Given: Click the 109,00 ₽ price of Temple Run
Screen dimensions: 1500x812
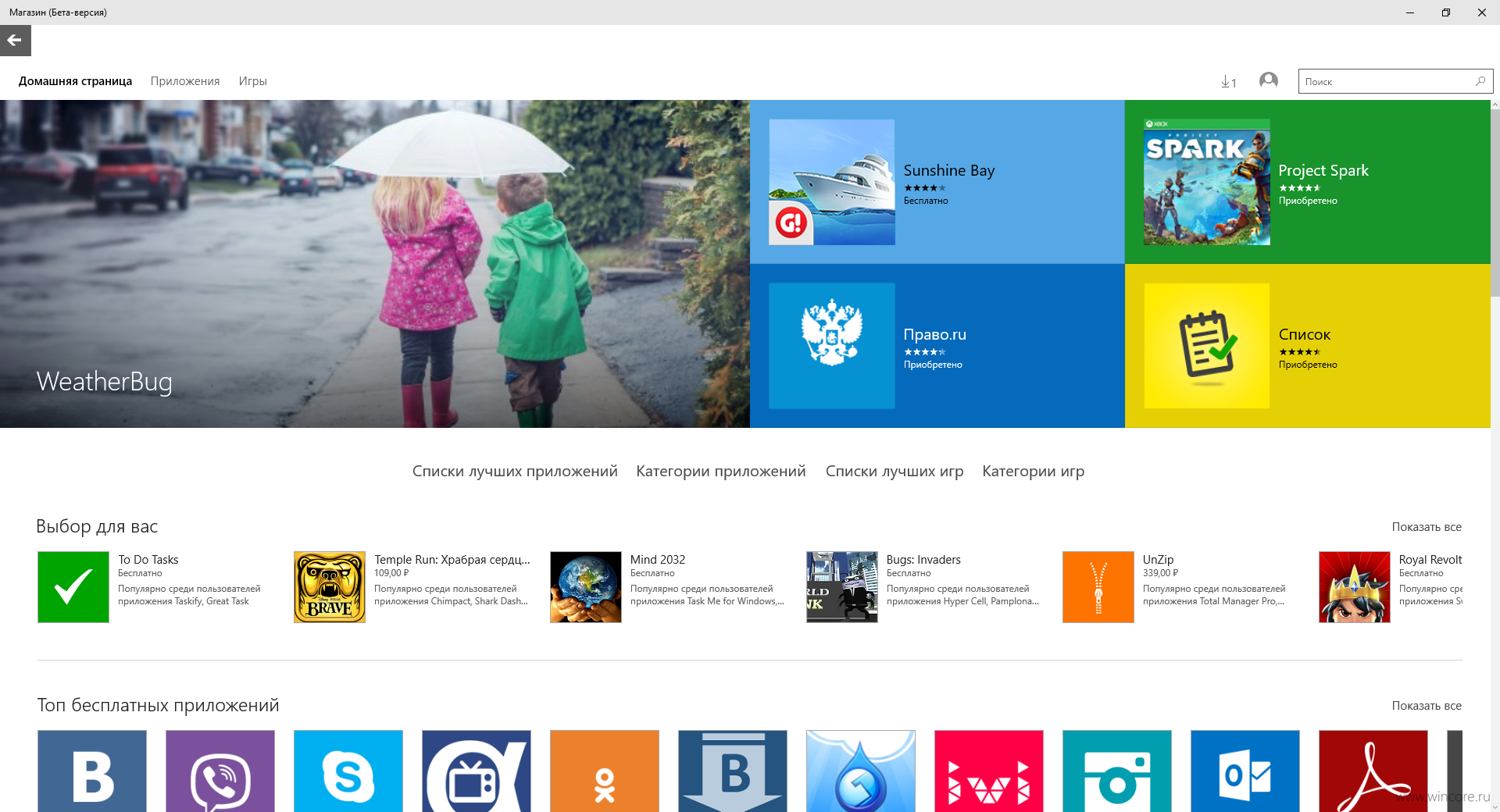Looking at the screenshot, I should pyautogui.click(x=391, y=573).
